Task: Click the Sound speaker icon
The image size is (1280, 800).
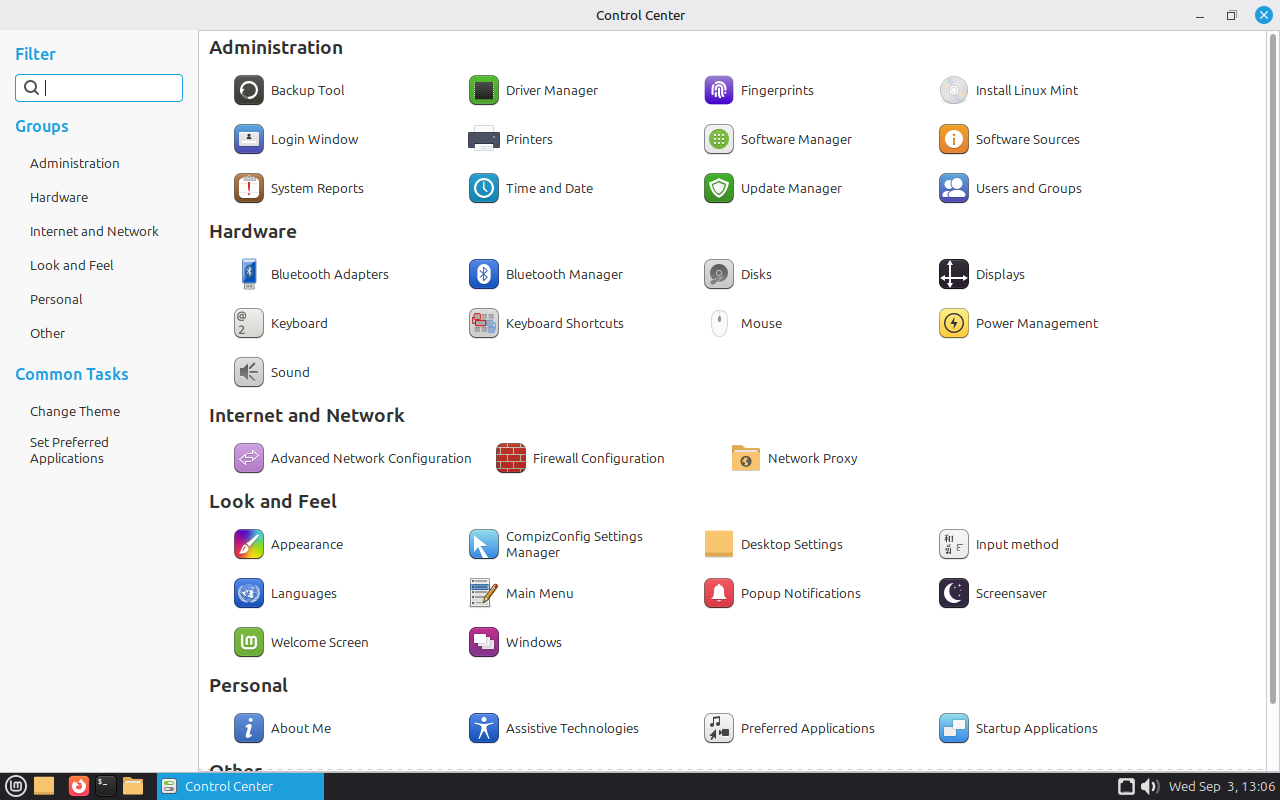Action: point(249,372)
